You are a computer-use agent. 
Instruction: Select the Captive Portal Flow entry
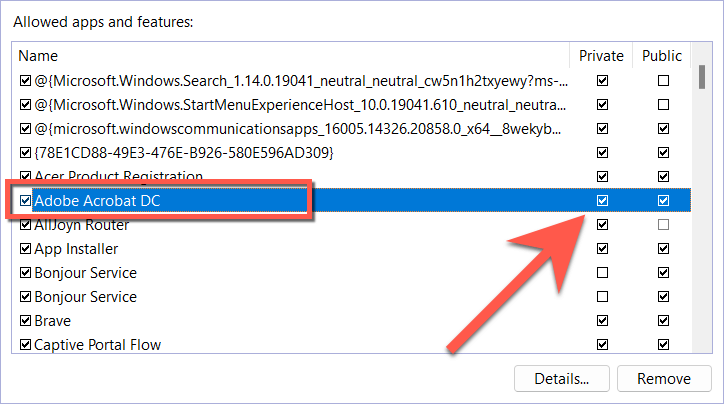[x=97, y=344]
